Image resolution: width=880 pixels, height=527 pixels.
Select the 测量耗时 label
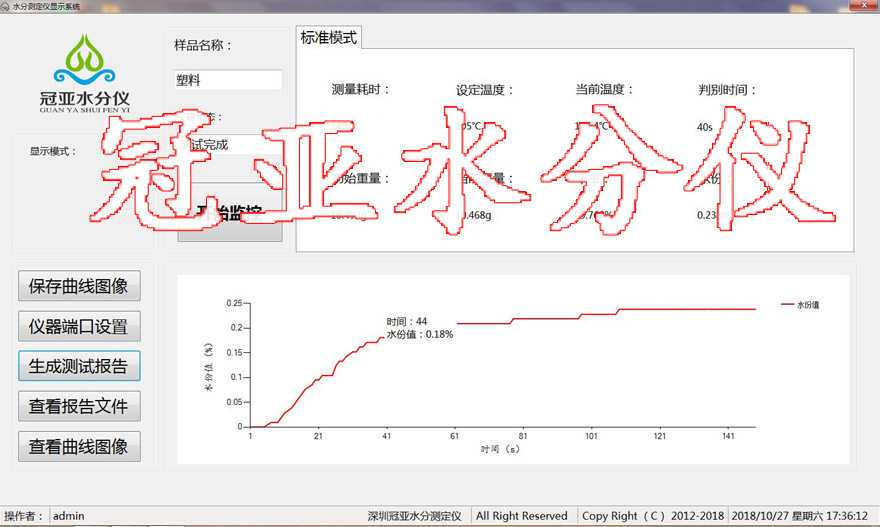click(360, 89)
